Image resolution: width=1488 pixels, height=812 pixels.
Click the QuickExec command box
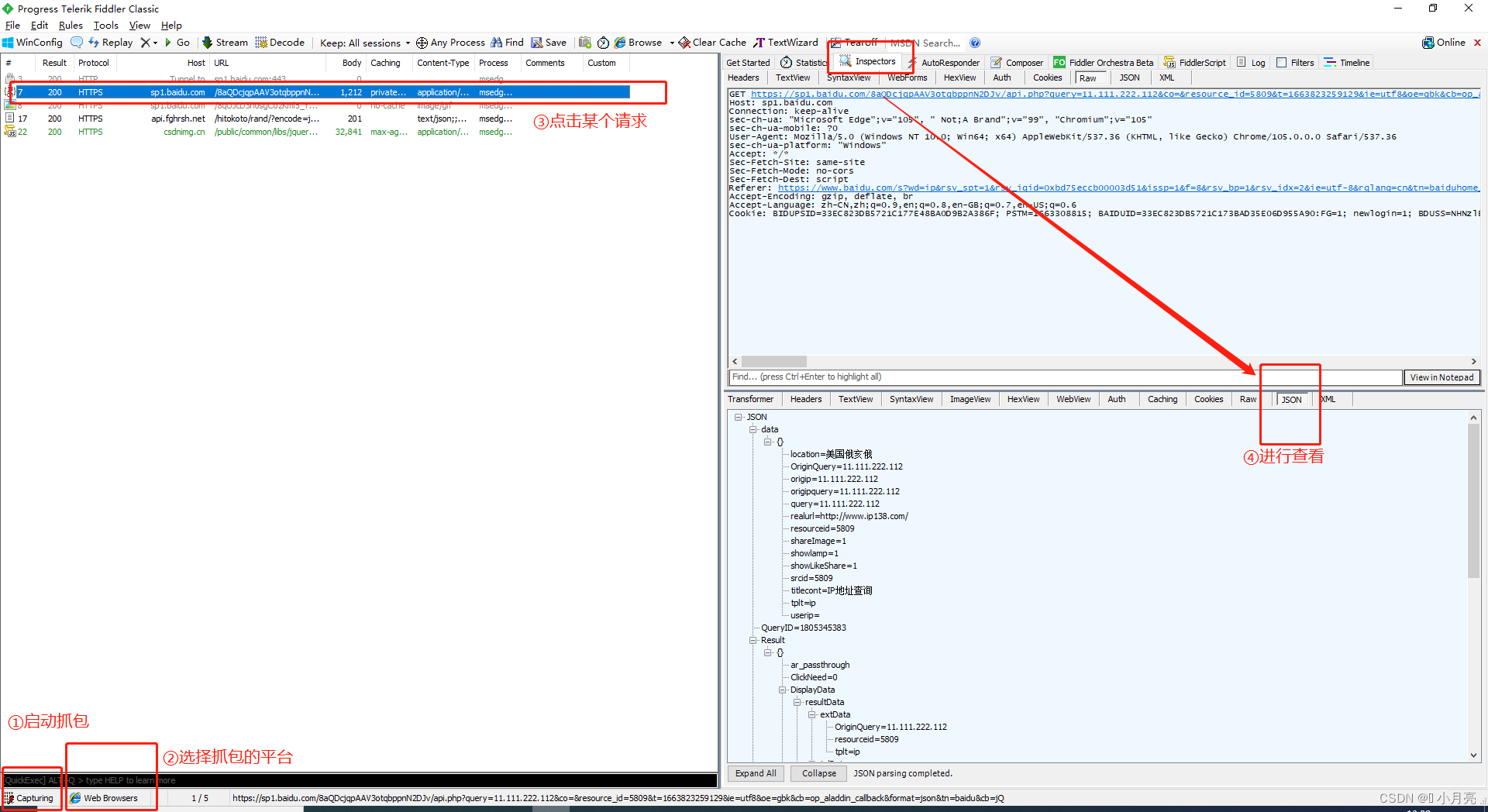click(x=360, y=780)
